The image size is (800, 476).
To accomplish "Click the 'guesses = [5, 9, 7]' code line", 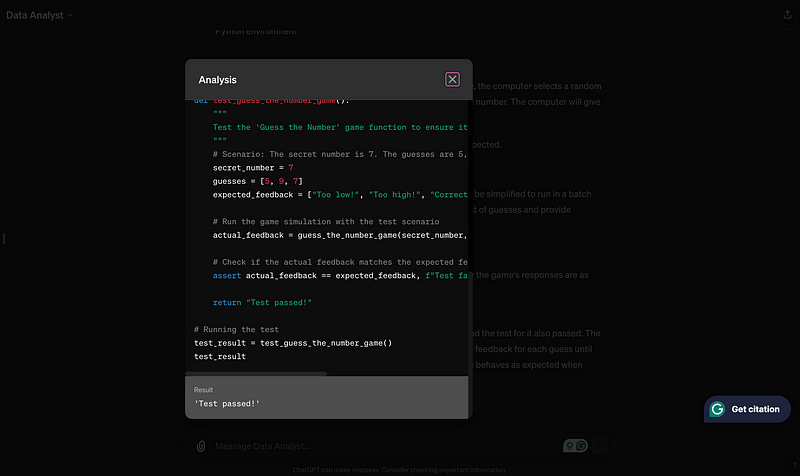I will pos(258,181).
